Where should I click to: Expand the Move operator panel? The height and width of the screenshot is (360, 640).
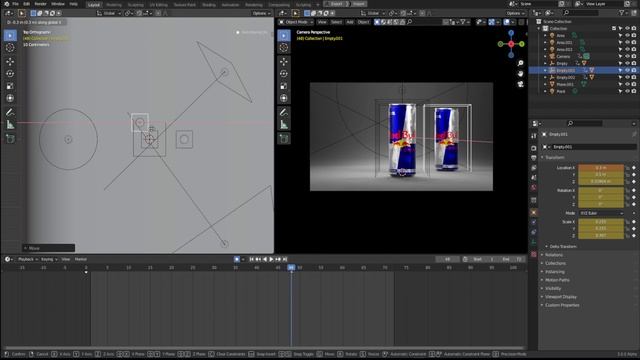(x=49, y=248)
